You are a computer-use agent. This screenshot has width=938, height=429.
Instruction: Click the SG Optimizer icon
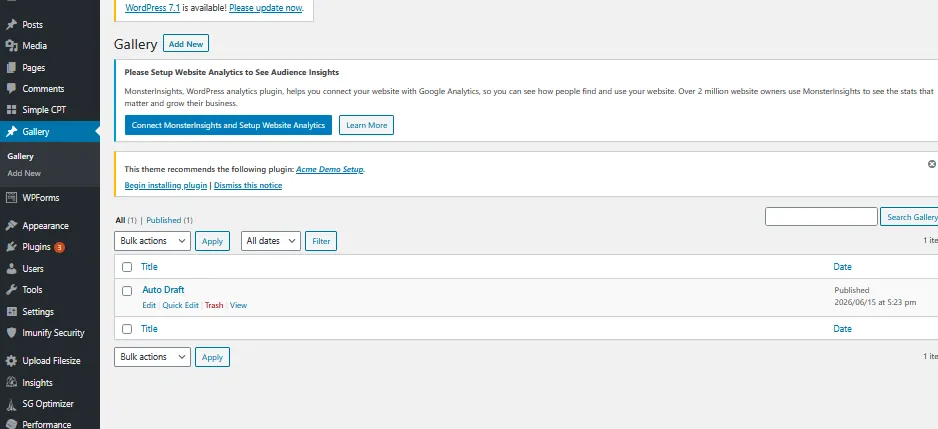pyautogui.click(x=11, y=404)
